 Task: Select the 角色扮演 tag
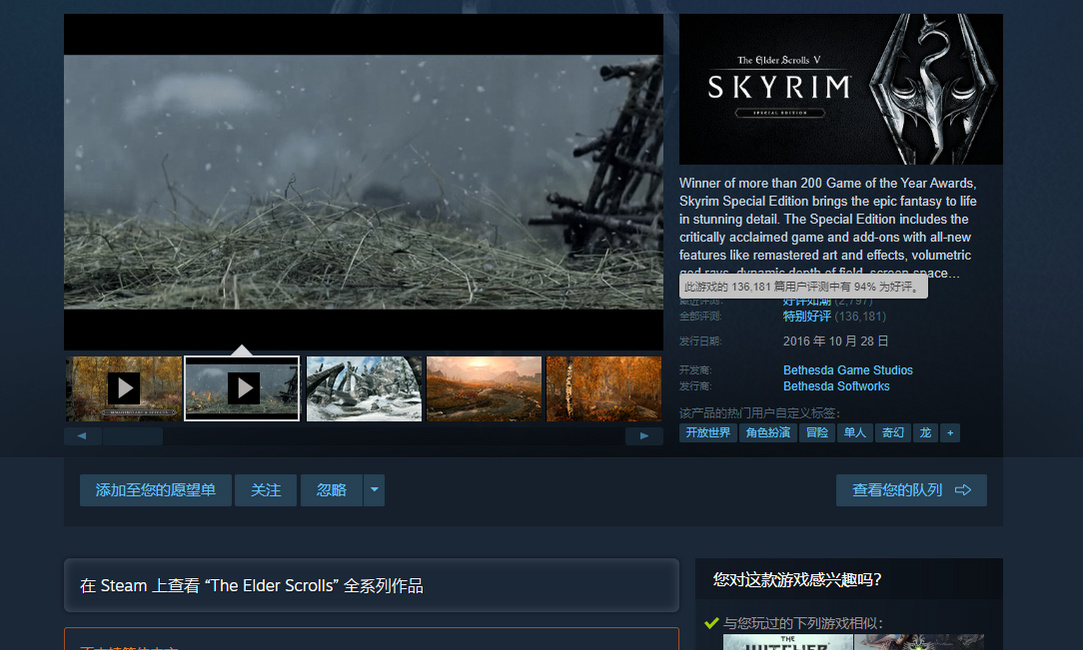pos(768,433)
